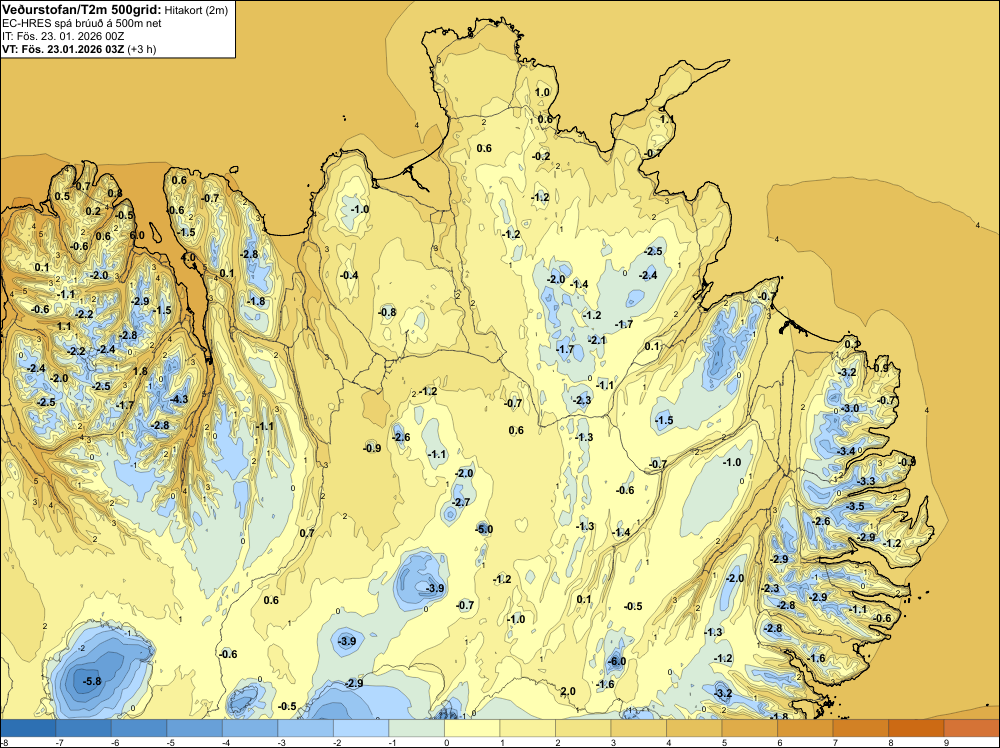Click the '-2.6' value in the eastern fjords
1000x748 pixels.
pyautogui.click(x=821, y=521)
